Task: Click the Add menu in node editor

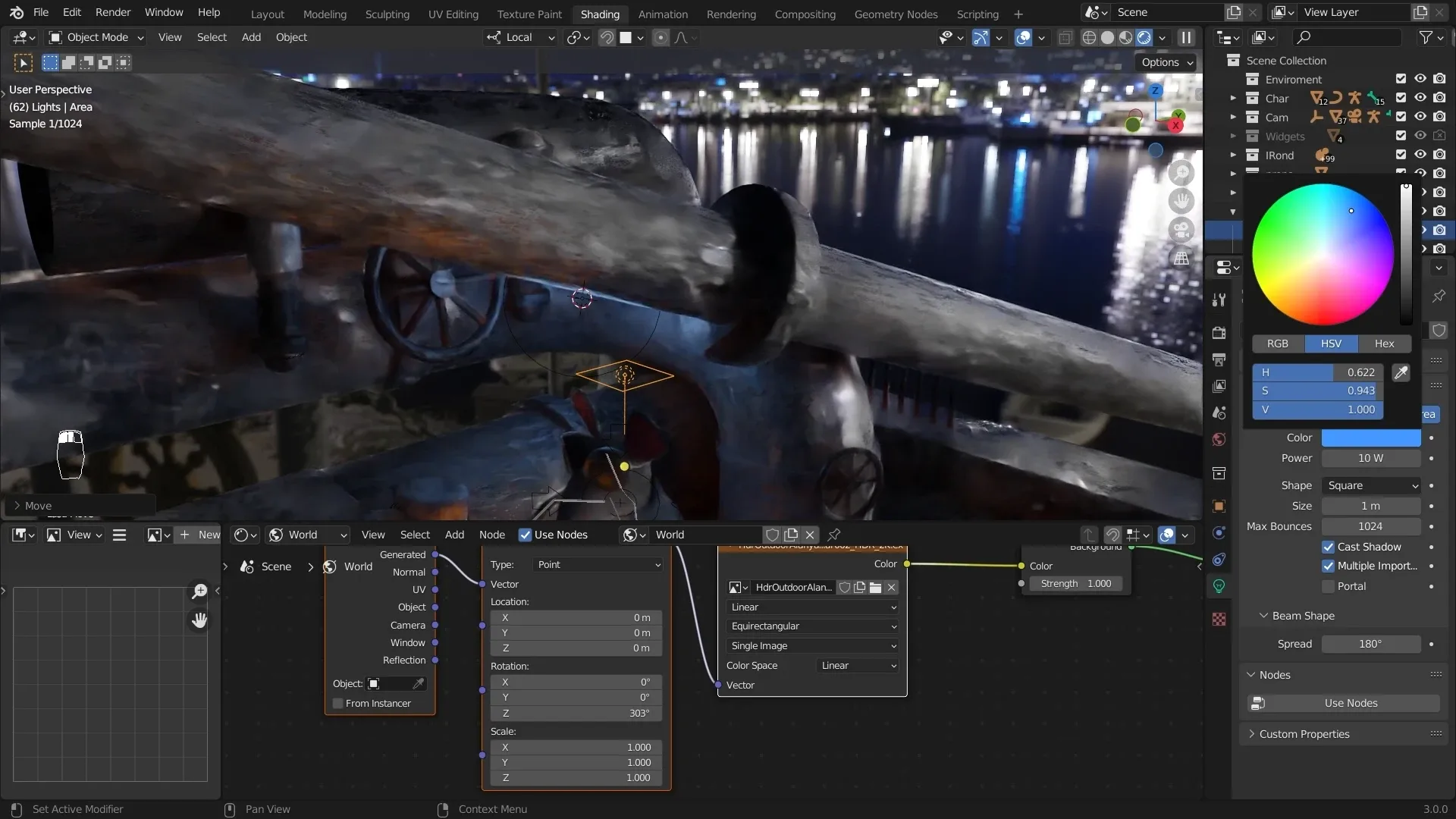Action: click(x=454, y=533)
